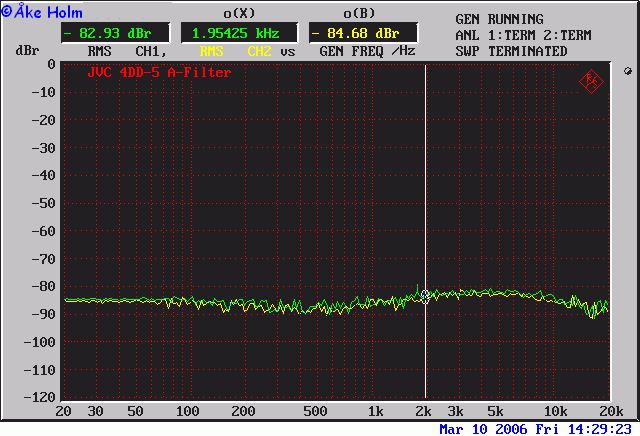Click the -120 value on the Y axis
The width and height of the screenshot is (640, 436).
[39, 397]
